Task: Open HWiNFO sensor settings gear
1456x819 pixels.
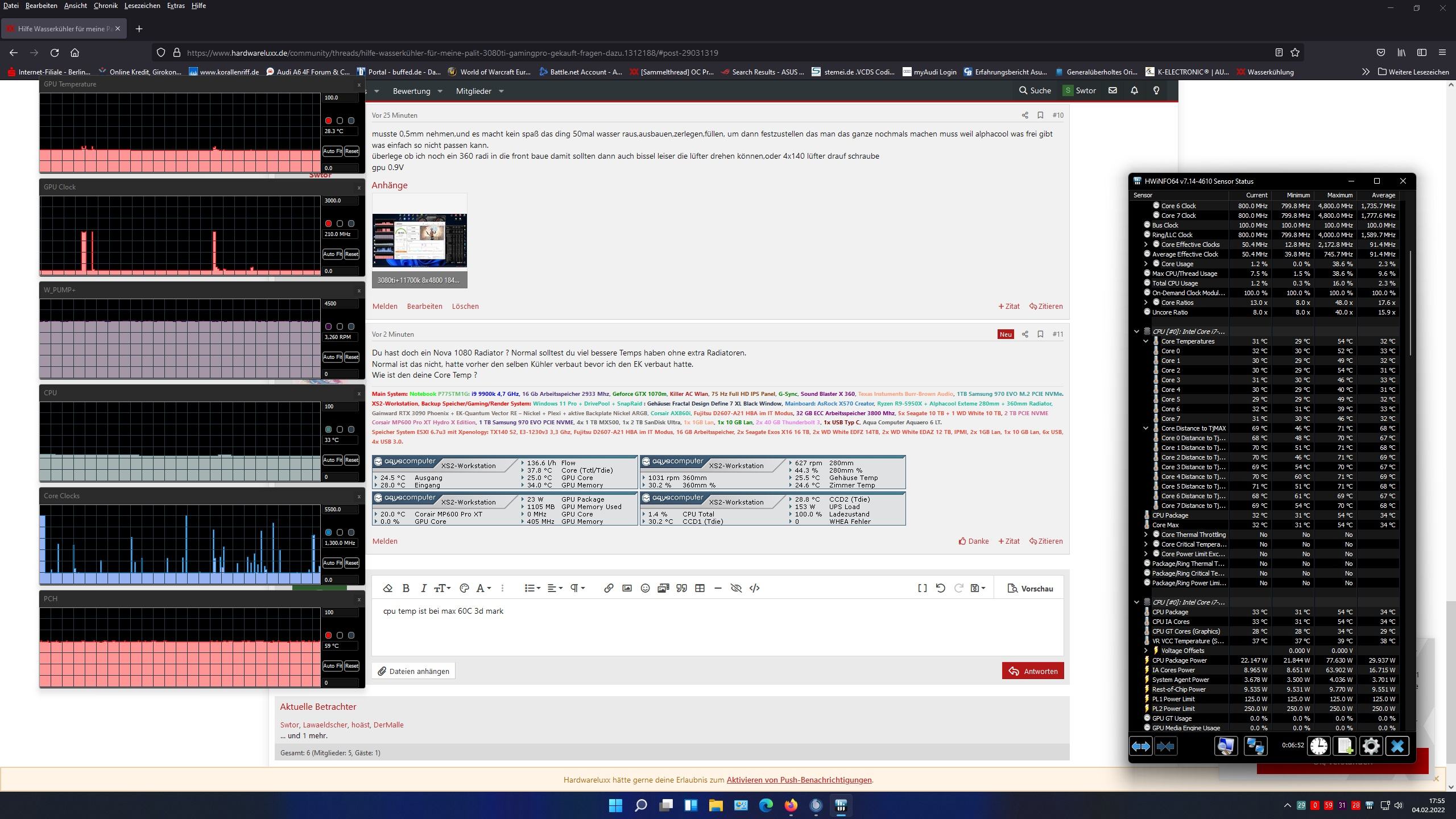Action: point(1371,746)
